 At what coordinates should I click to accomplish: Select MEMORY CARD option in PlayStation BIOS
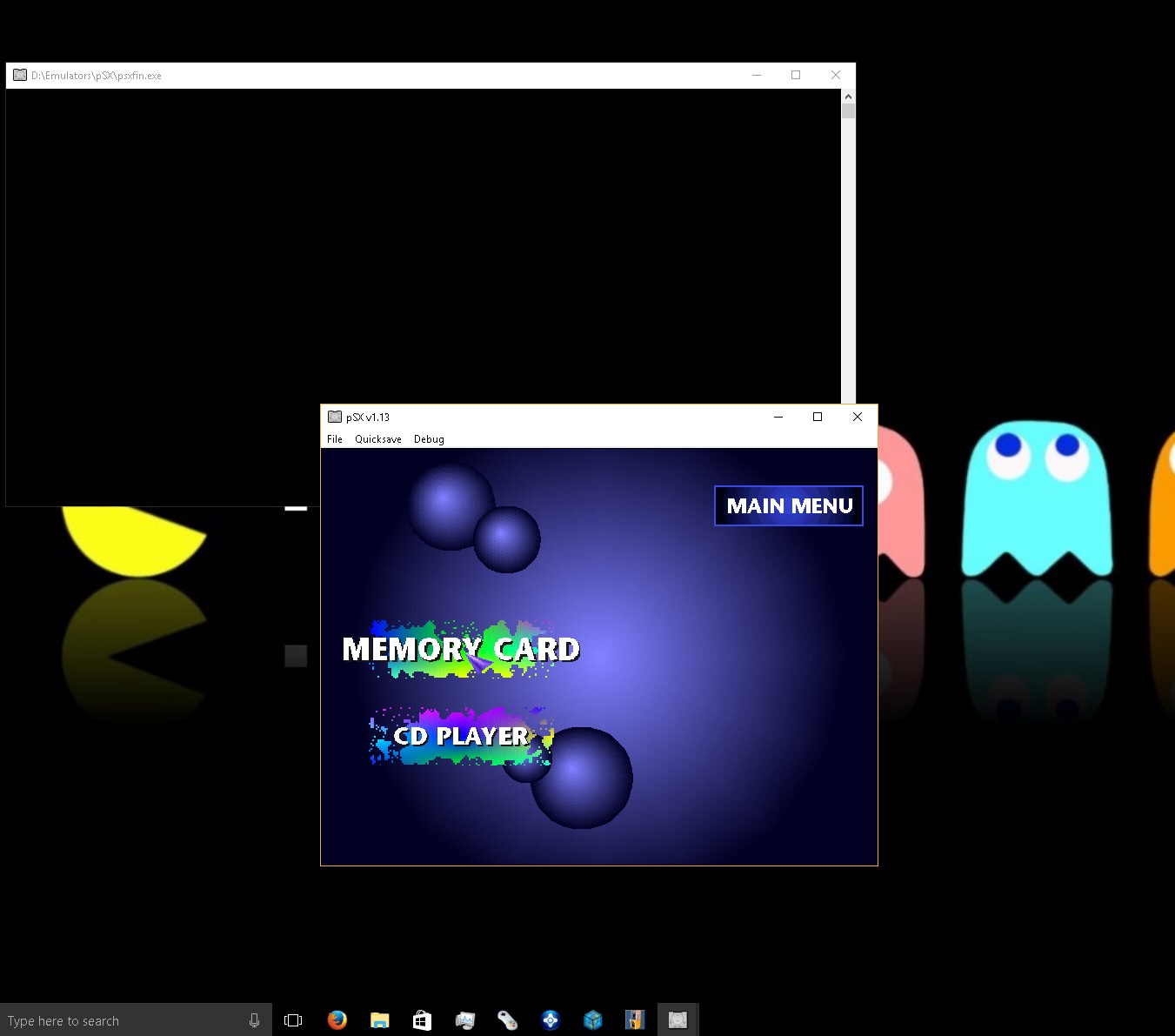click(x=461, y=649)
